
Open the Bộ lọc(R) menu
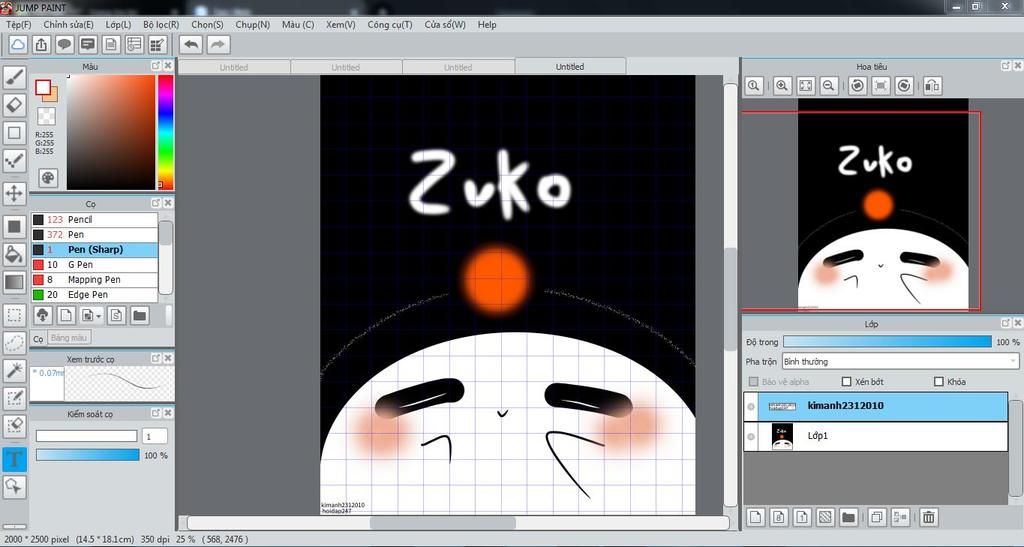tap(161, 25)
